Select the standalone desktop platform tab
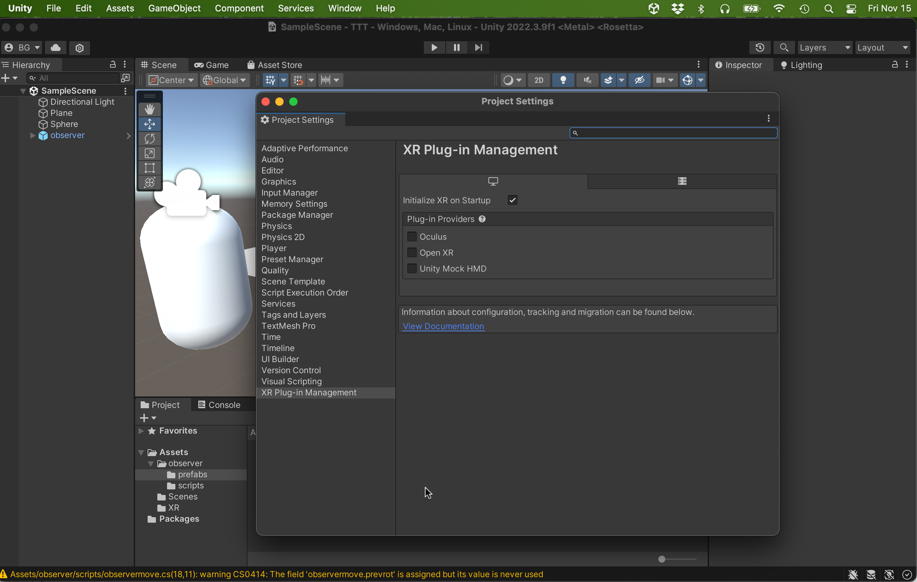The image size is (917, 582). 493,181
